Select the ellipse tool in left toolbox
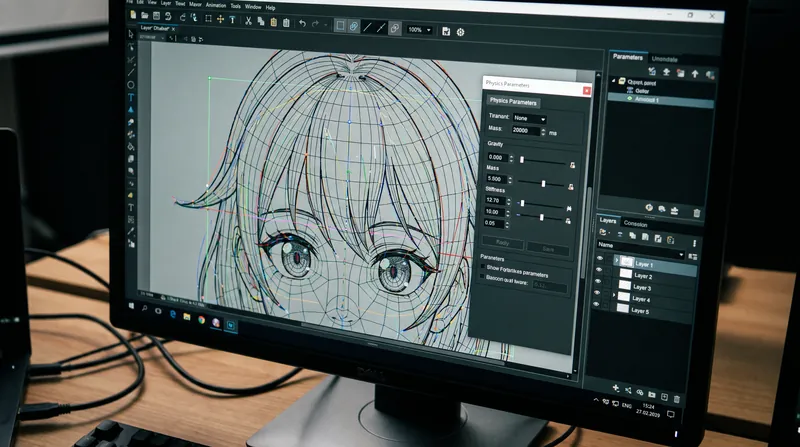 (131, 85)
